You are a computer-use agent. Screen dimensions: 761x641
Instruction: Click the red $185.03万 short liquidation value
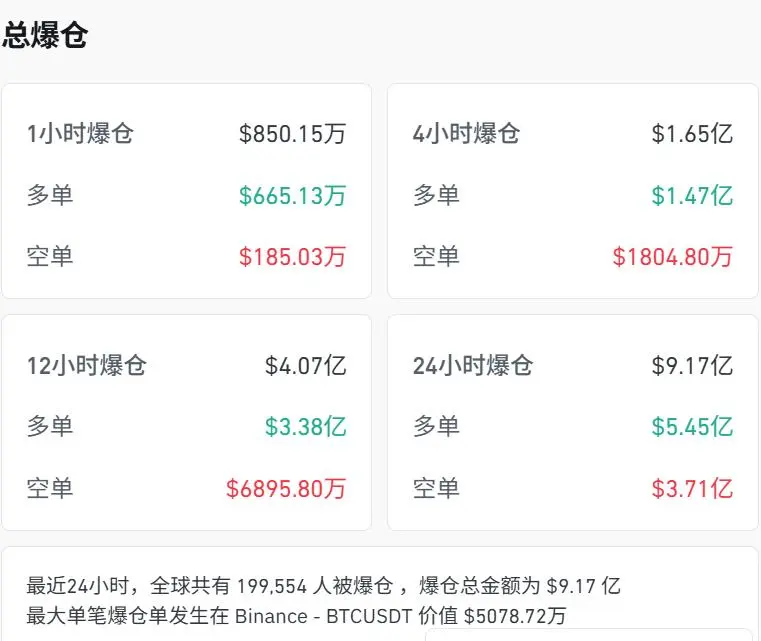pyautogui.click(x=292, y=256)
